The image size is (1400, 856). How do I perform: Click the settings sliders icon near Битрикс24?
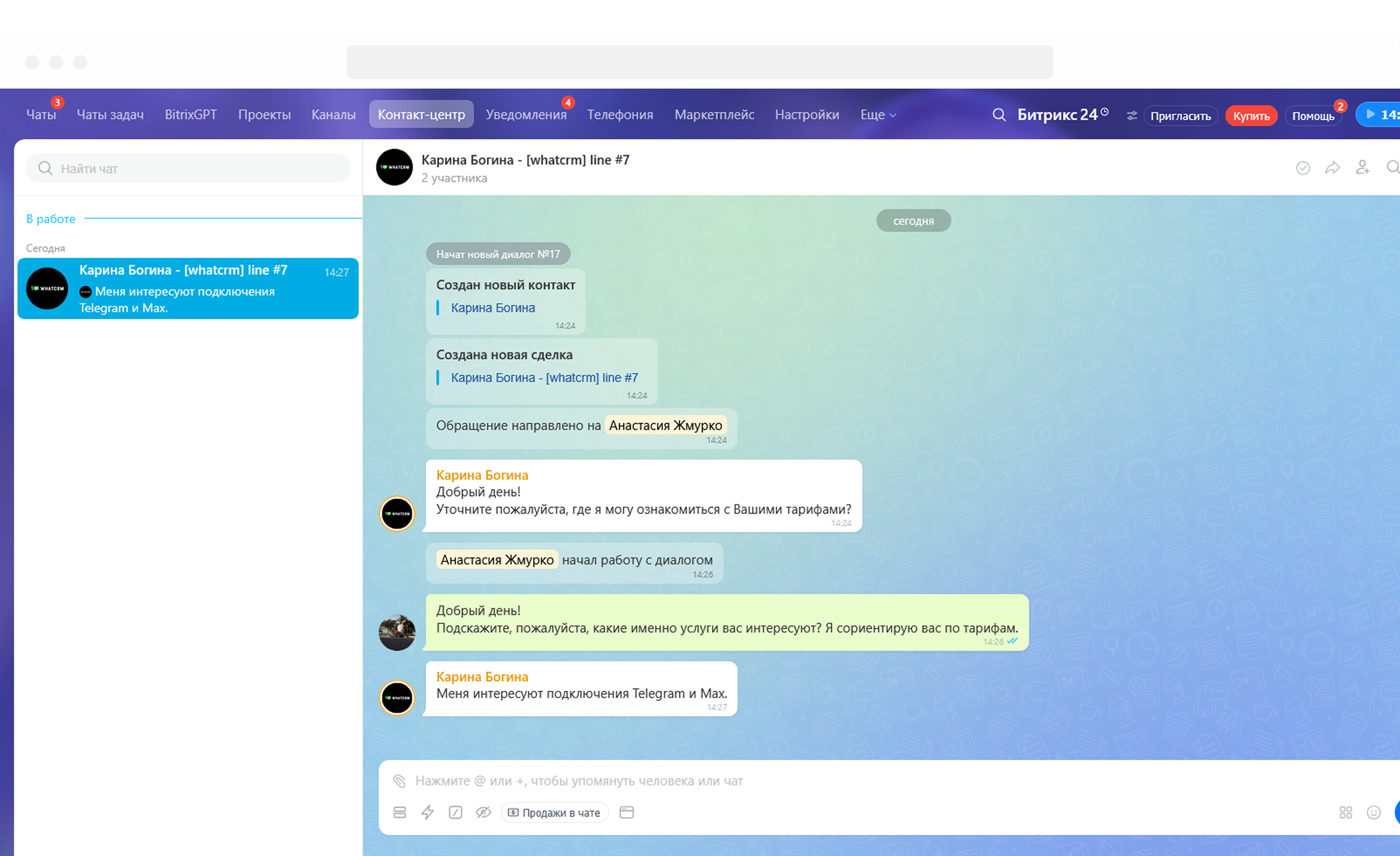coord(1131,116)
